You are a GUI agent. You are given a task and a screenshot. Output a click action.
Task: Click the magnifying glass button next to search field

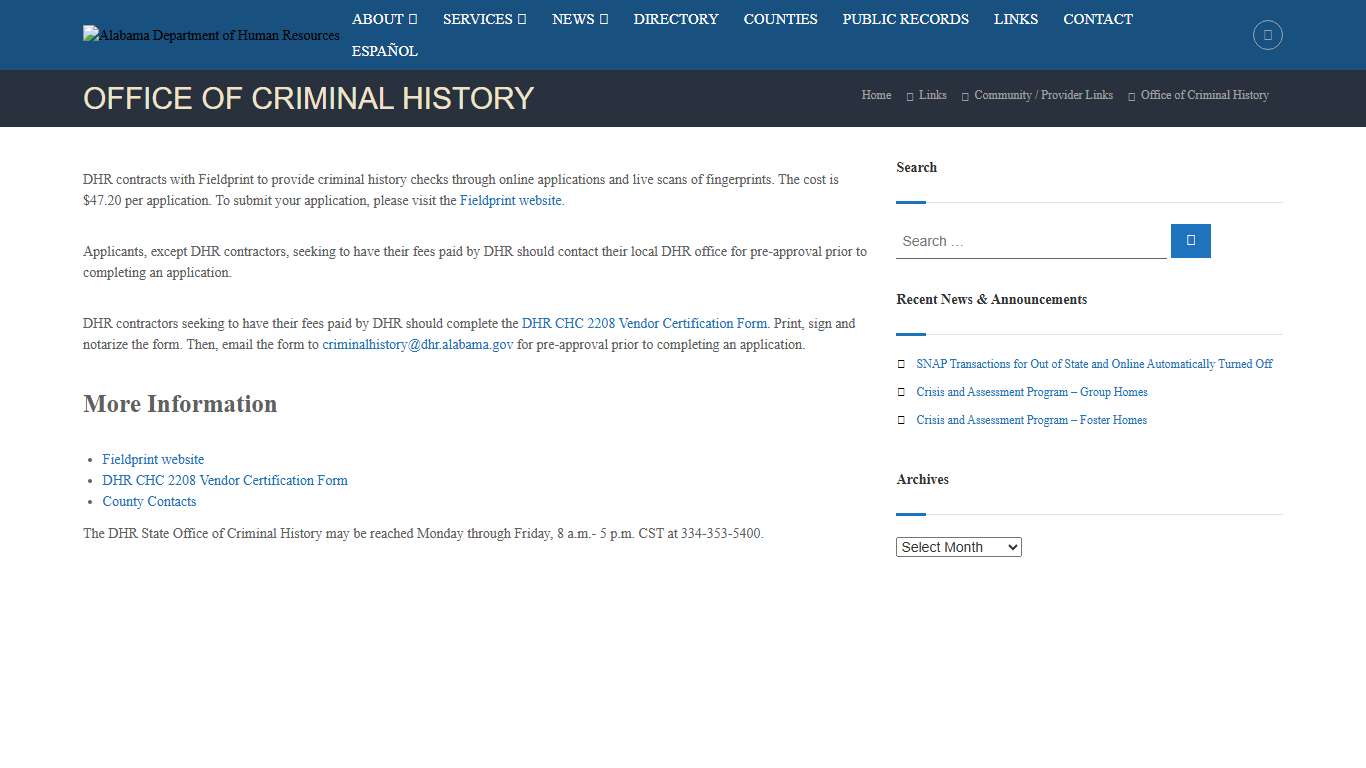[x=1190, y=241]
